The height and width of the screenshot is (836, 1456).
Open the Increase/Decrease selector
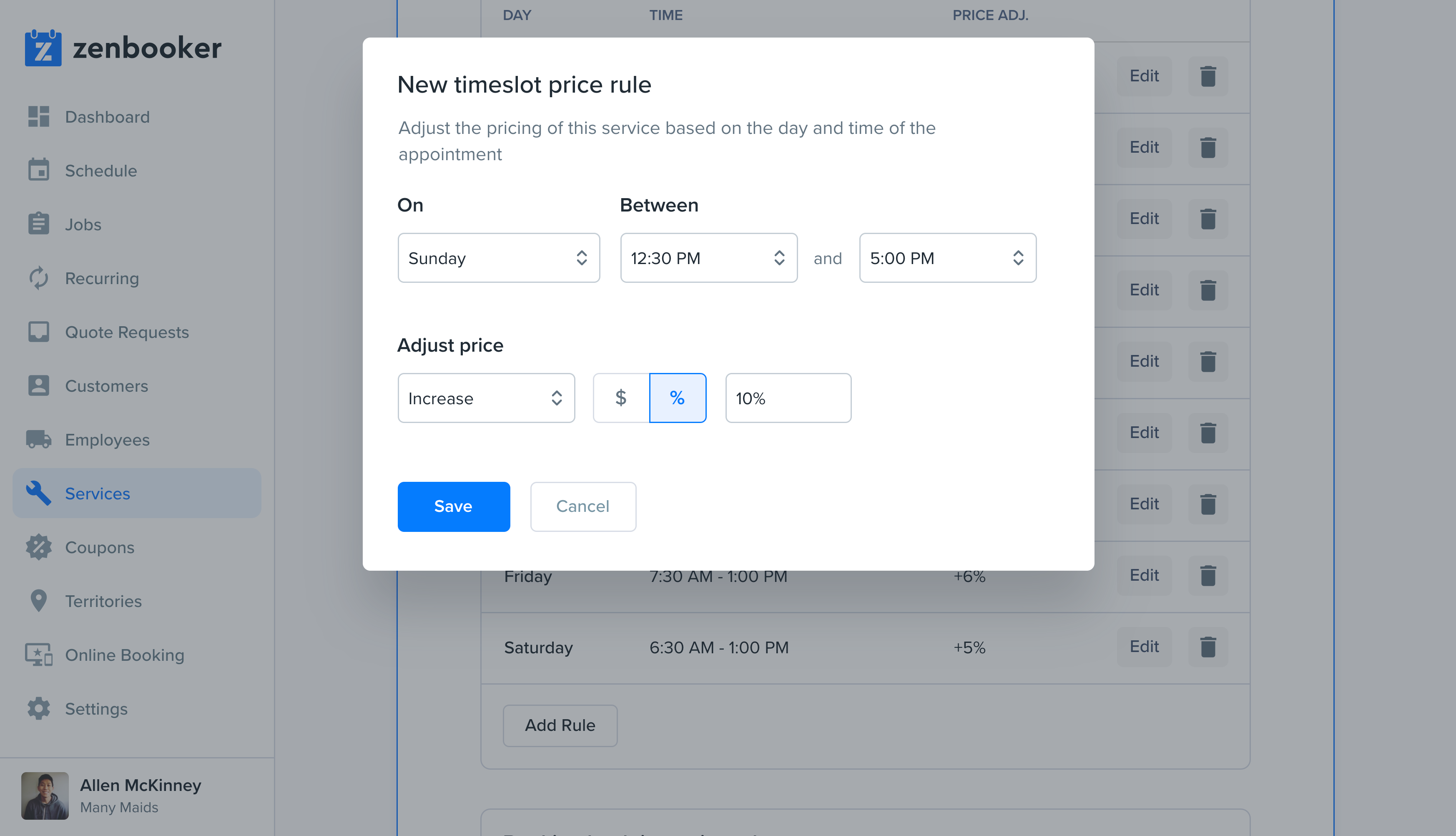[485, 397]
